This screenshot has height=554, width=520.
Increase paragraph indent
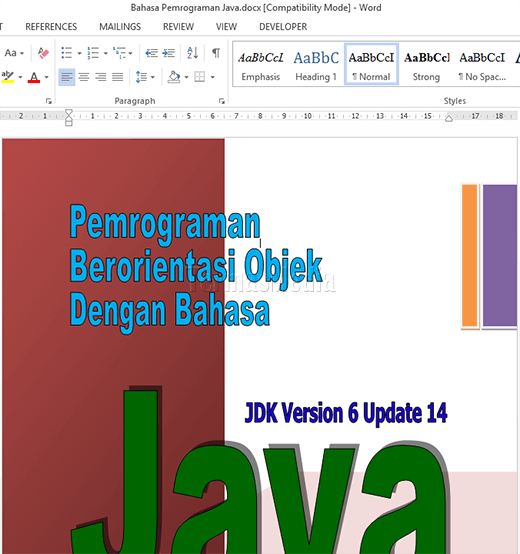pyautogui.click(x=169, y=53)
